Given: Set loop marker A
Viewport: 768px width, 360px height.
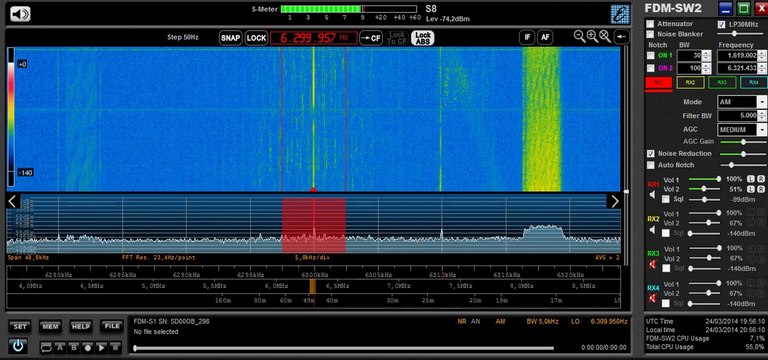Looking at the screenshot, I should [60, 347].
